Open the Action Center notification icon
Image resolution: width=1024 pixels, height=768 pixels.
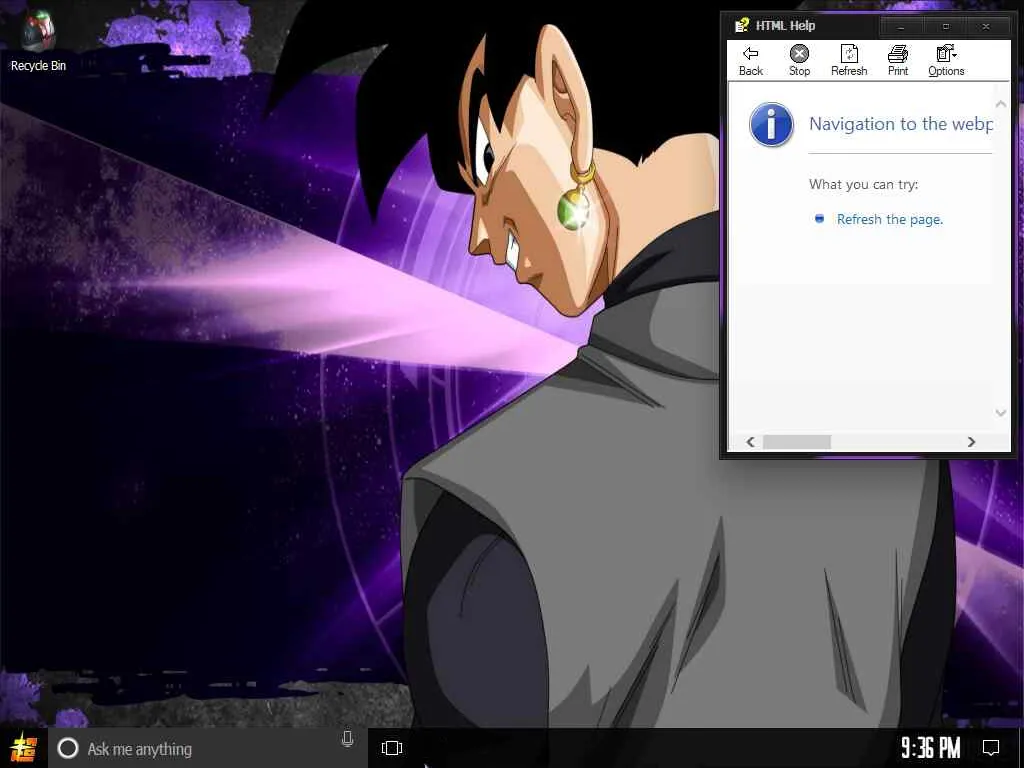pos(991,748)
